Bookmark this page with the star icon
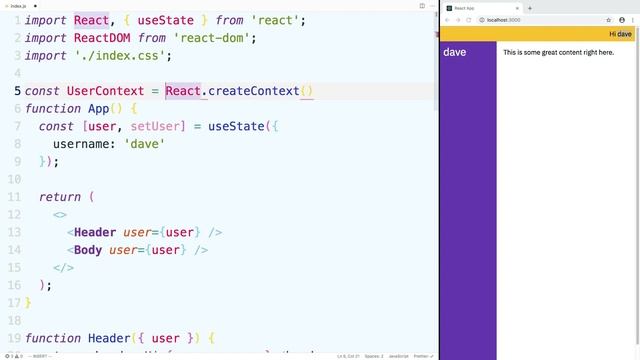This screenshot has width=640, height=360. (609, 20)
